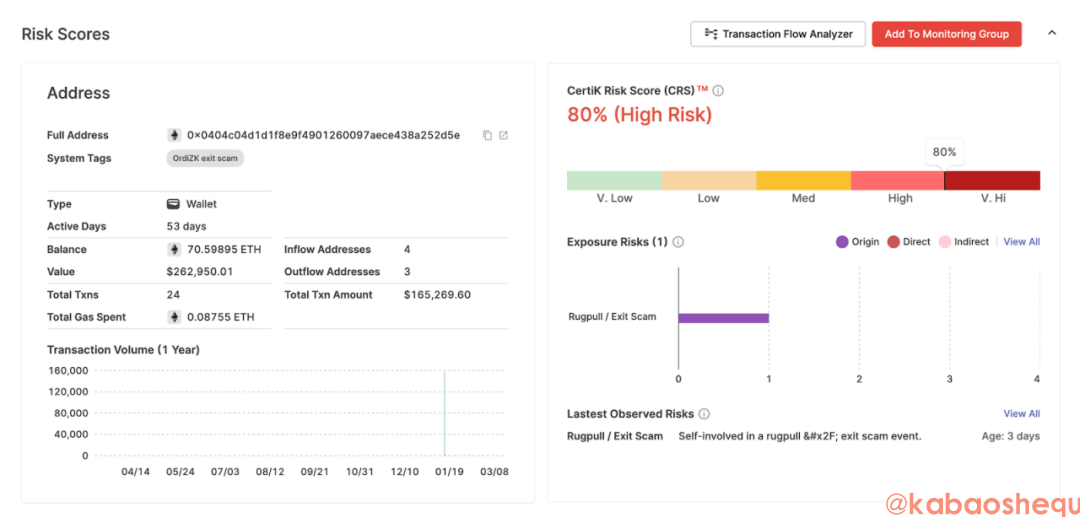Open the Transaction Flow Analyzer
This screenshot has width=1080, height=518.
(x=777, y=34)
